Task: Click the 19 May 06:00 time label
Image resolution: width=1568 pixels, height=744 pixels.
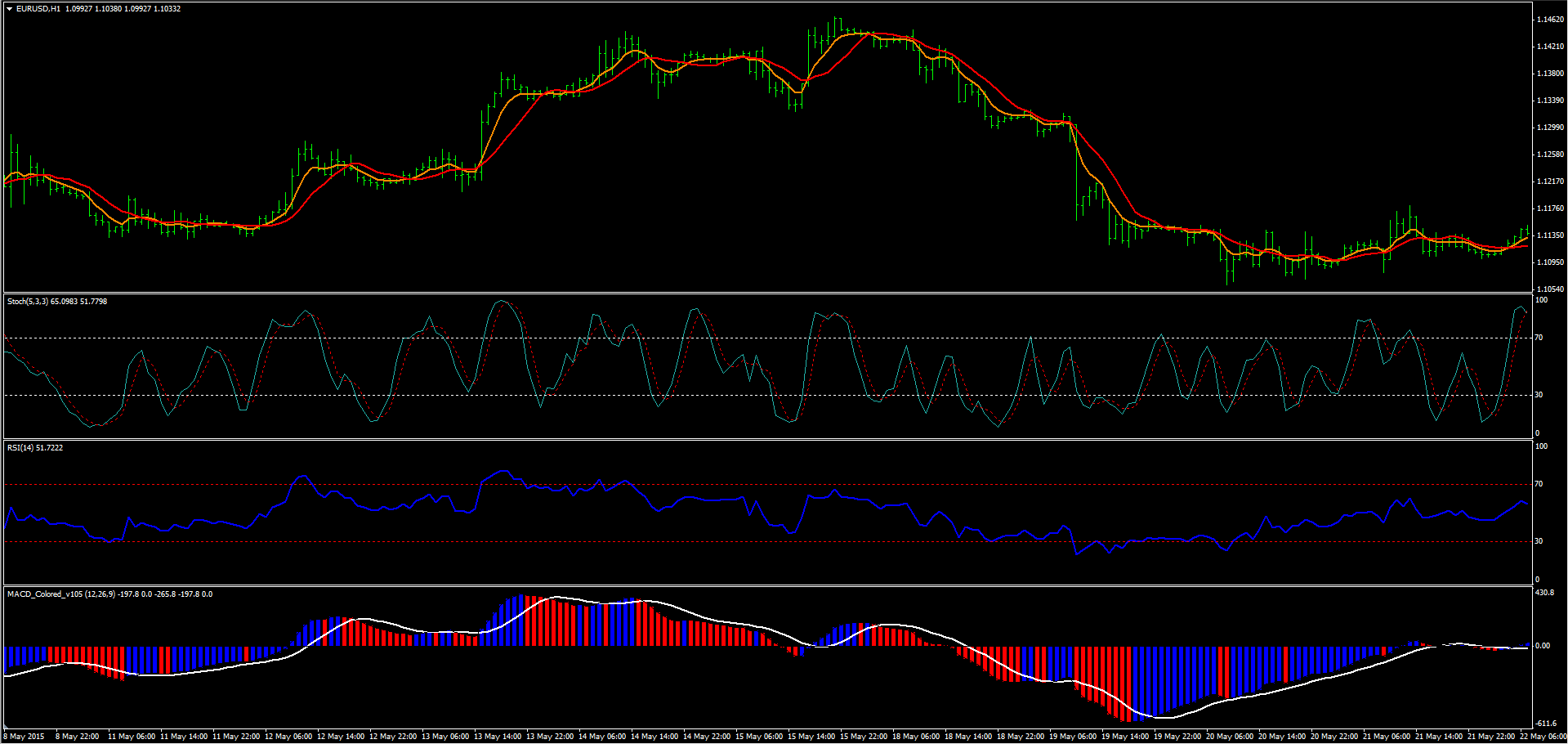Action: click(1072, 737)
